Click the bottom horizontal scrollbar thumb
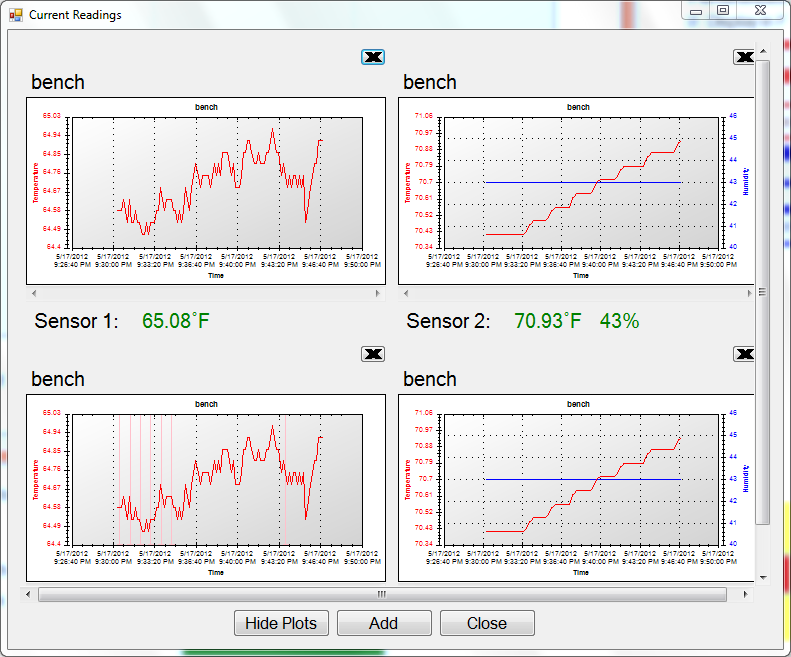This screenshot has width=791, height=657. 382,594
